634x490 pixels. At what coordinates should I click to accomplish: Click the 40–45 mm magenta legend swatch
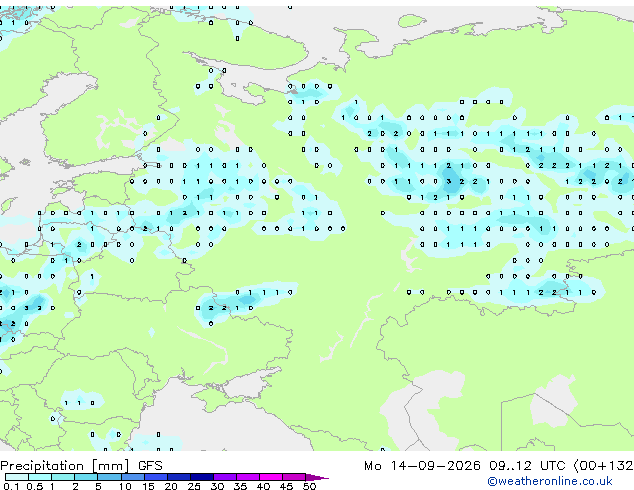tap(271, 477)
